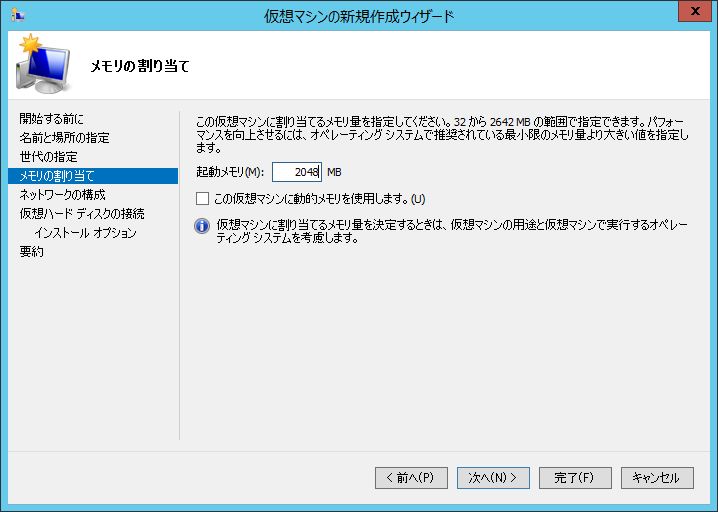Viewport: 718px width, 512px height.
Task: Go to 仮想ハード ディスクの接続 step
Action: (82, 214)
